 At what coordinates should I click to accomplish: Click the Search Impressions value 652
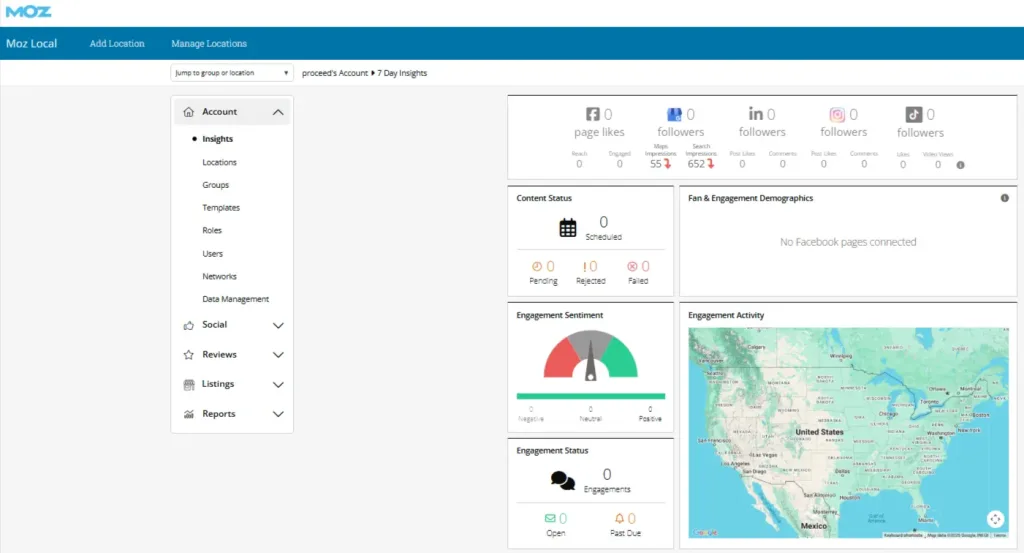(696, 164)
